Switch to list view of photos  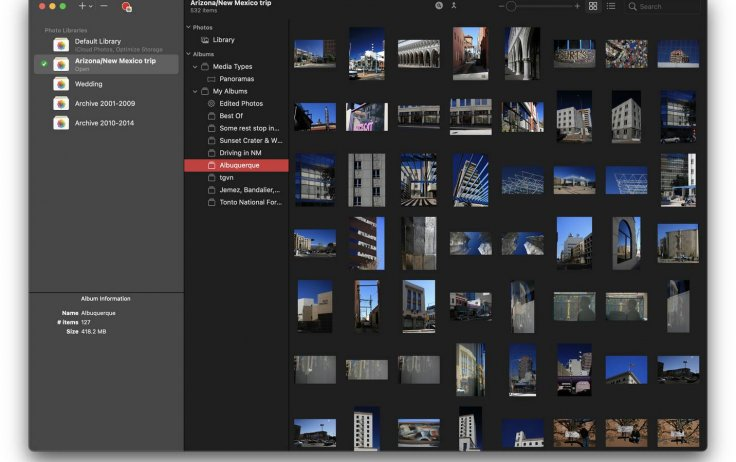[610, 6]
